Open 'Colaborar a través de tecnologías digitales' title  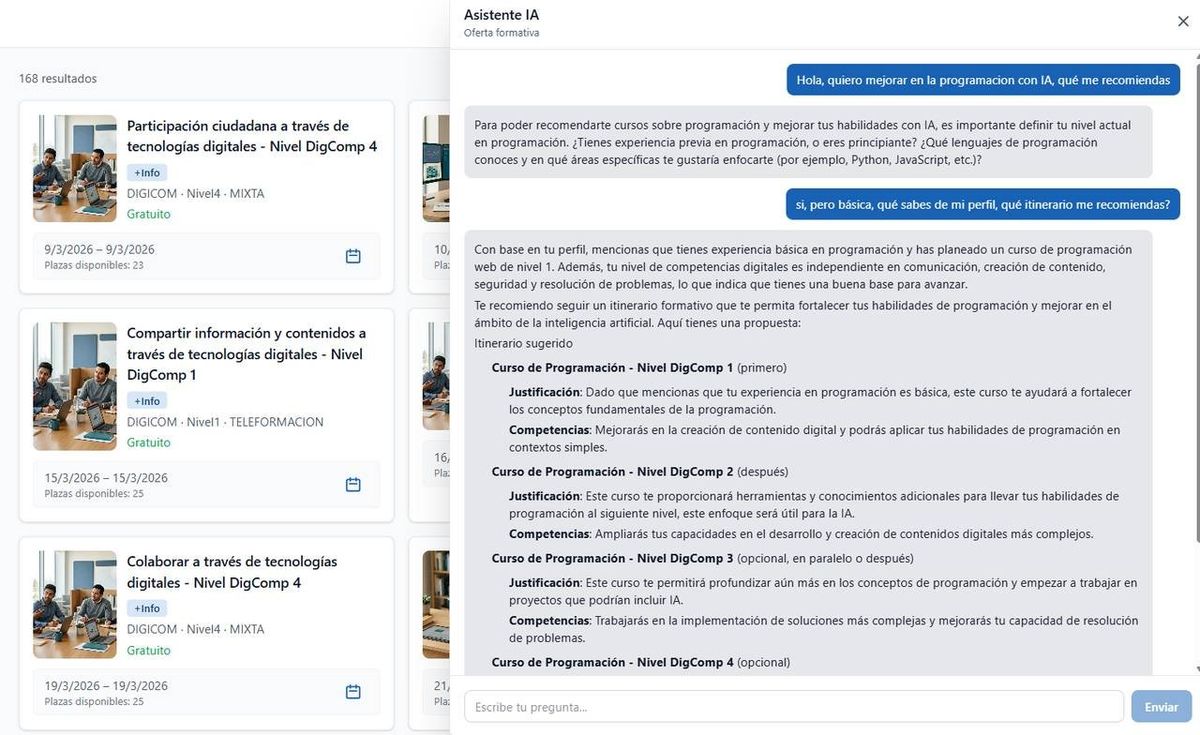[232, 572]
